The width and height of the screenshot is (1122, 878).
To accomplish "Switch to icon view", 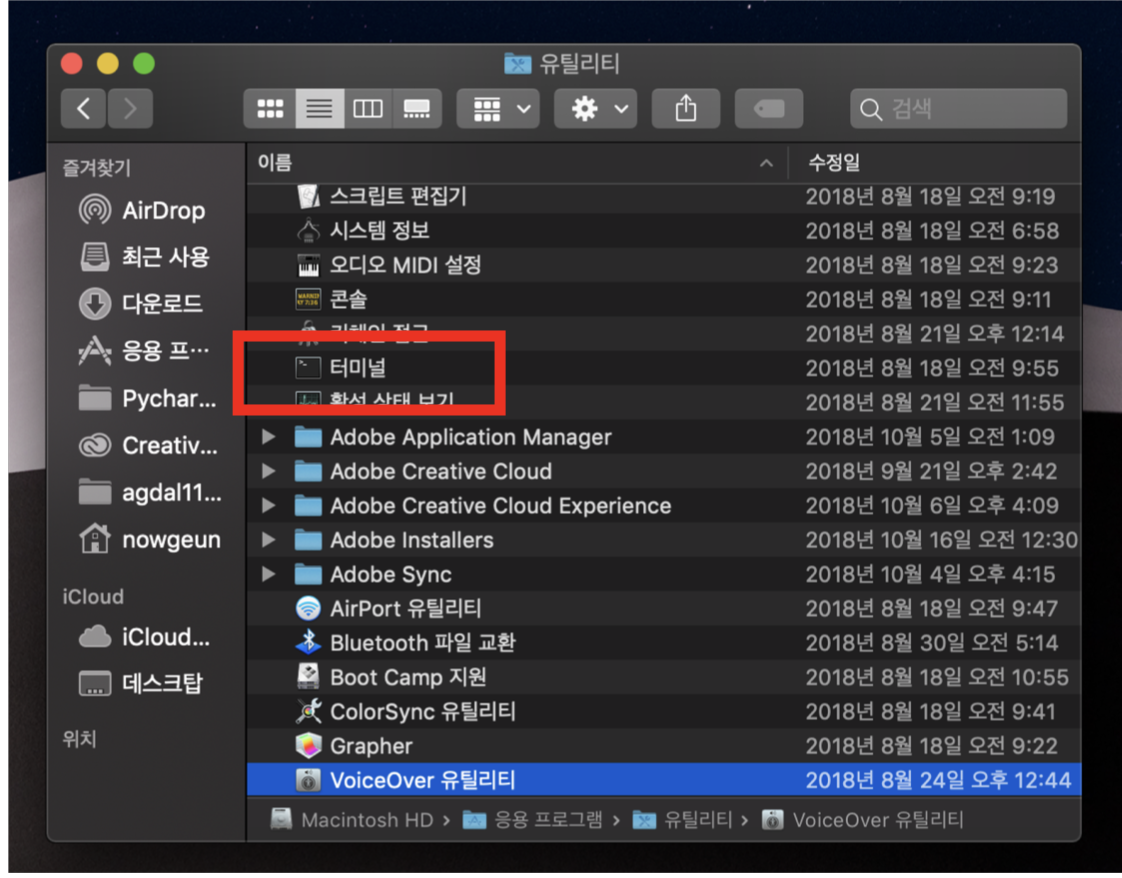I will [270, 109].
